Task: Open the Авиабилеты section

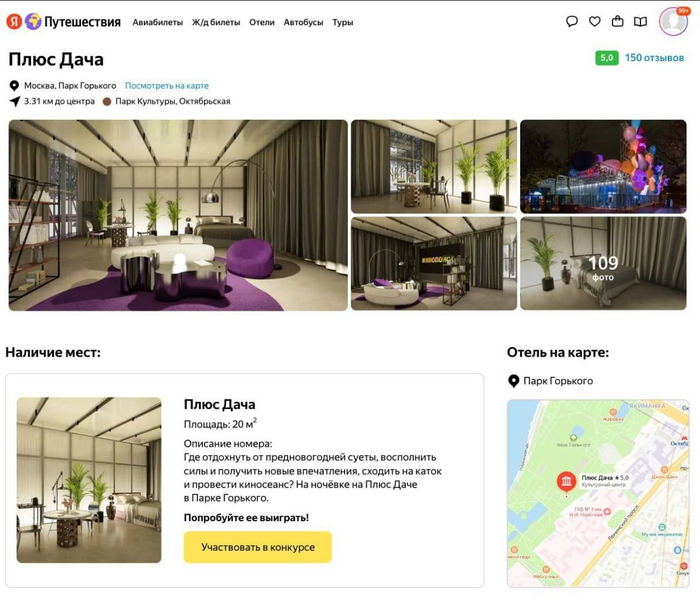Action: 158,22
